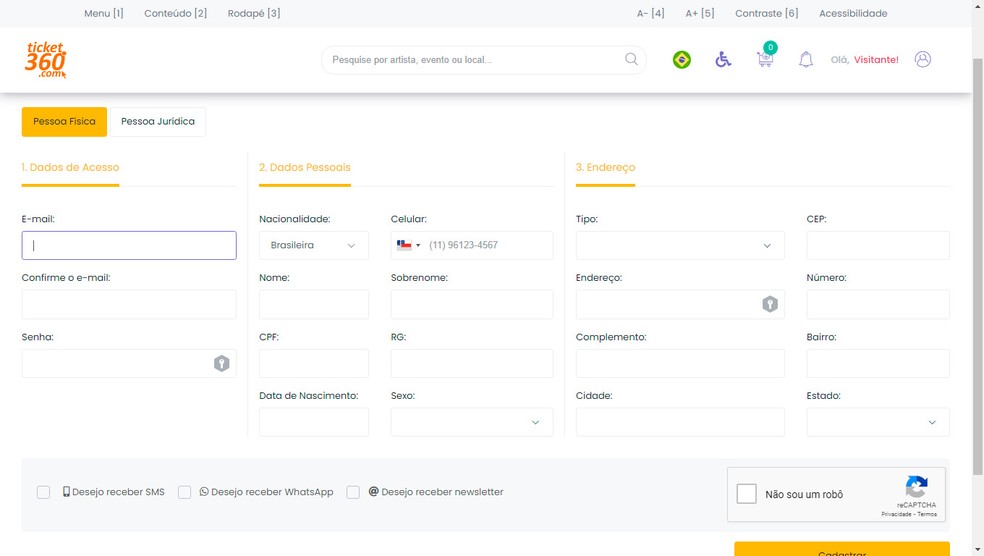Screen dimensions: 984x556
Task: Open the Nacionalidade dropdown
Action: pyautogui.click(x=314, y=245)
